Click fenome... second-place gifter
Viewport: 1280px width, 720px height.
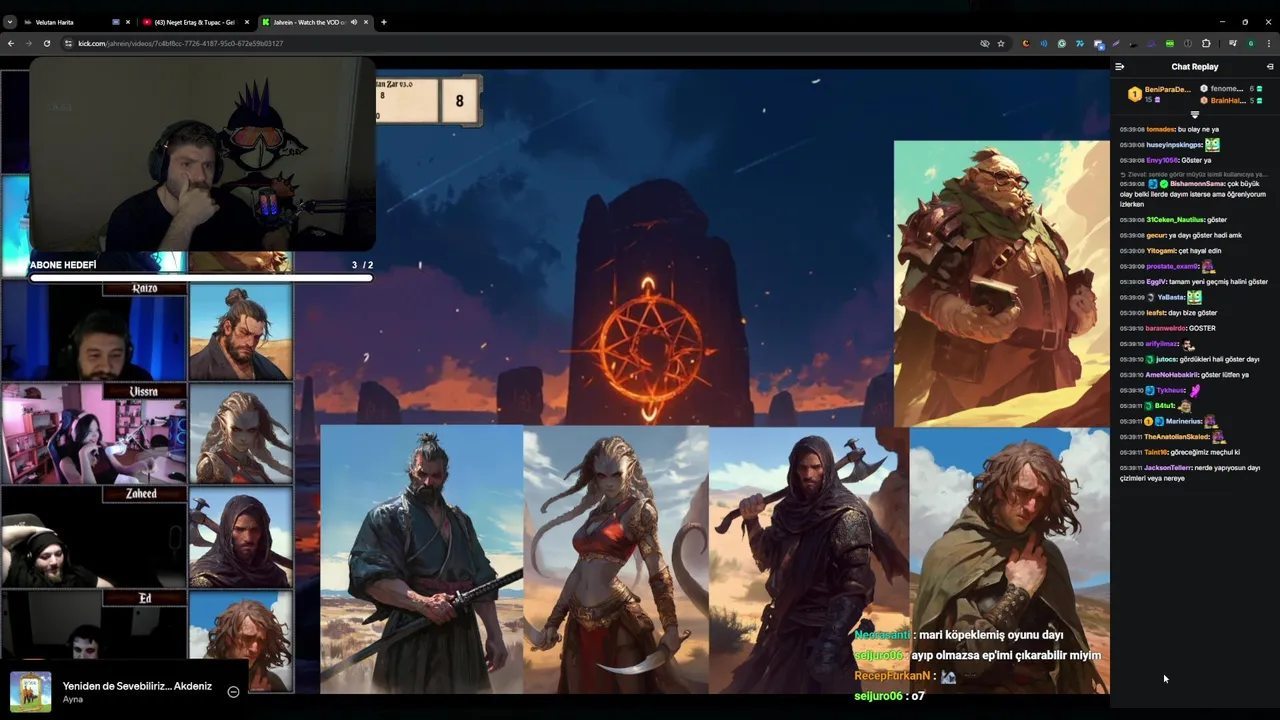(1226, 89)
